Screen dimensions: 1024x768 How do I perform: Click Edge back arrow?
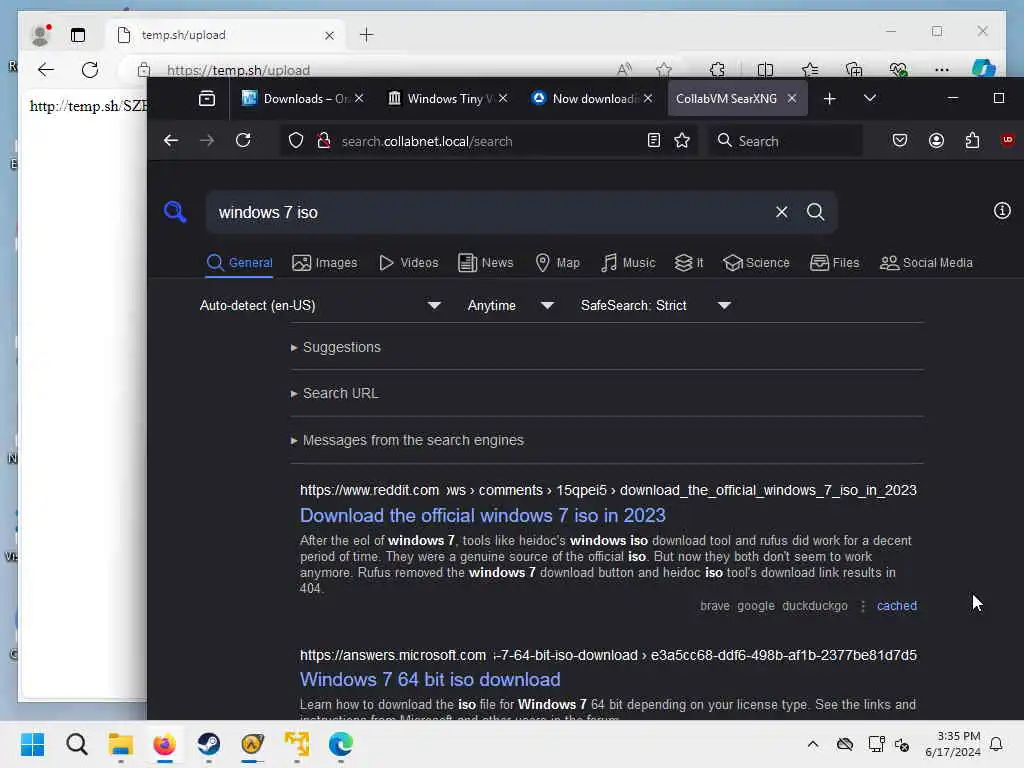(46, 70)
